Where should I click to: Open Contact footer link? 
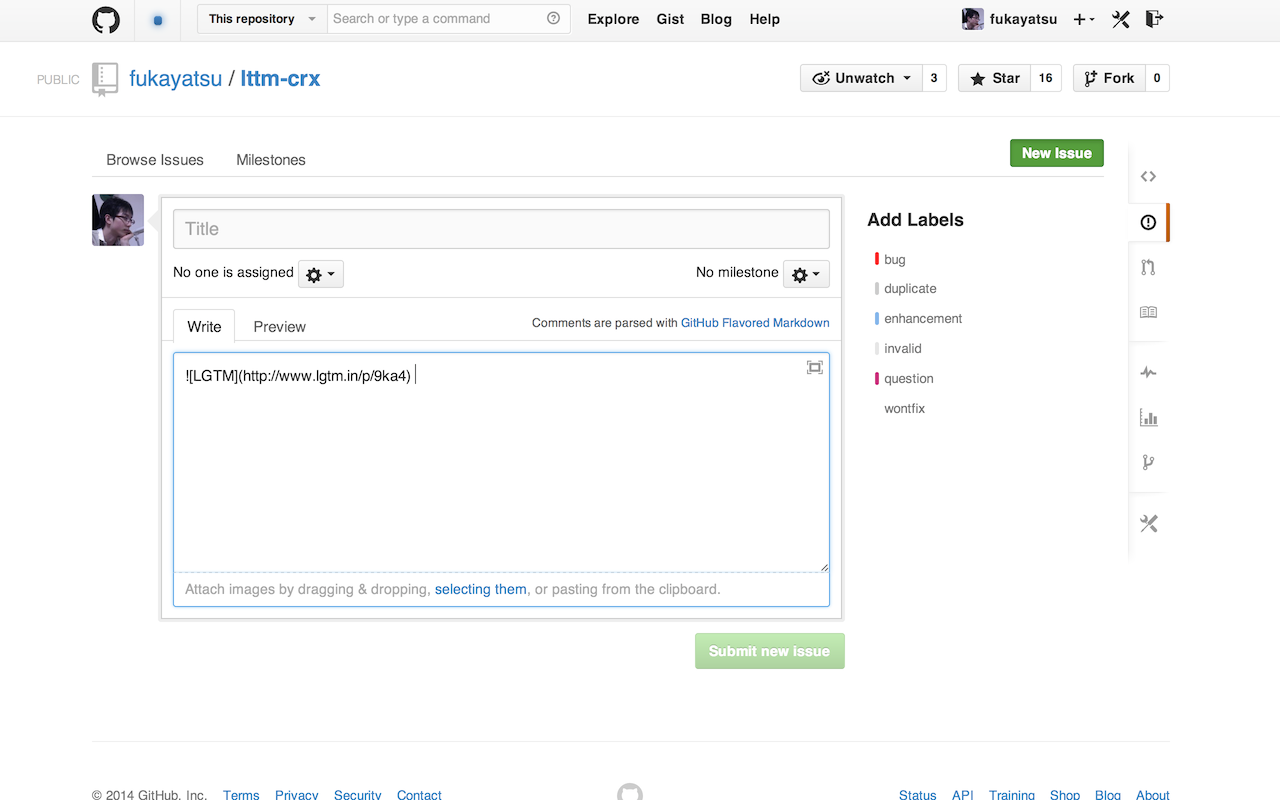pos(419,795)
